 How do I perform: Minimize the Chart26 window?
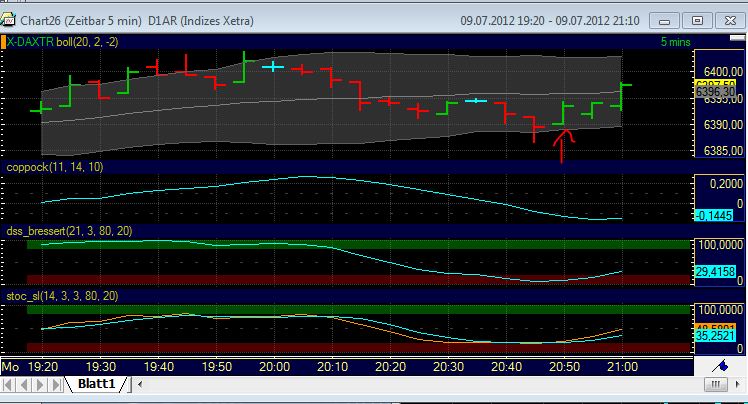click(665, 21)
